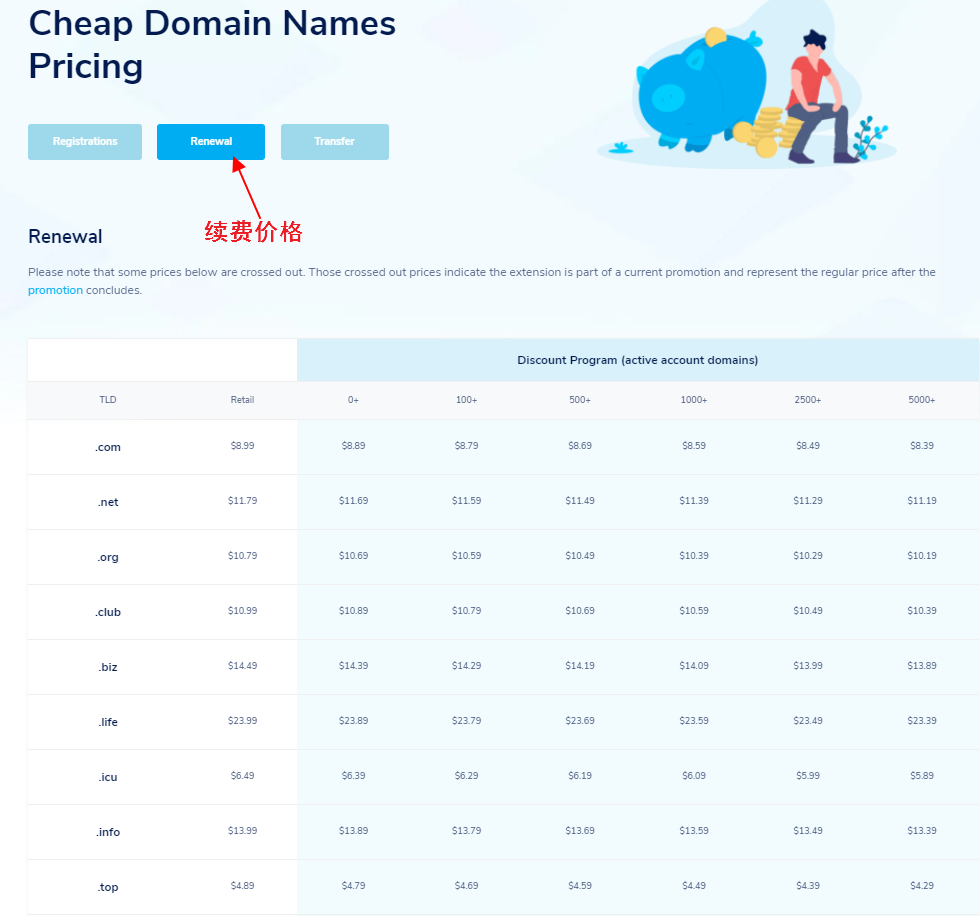Click the Renewal section heading
Image resolution: width=980 pixels, height=916 pixels.
[x=64, y=236]
